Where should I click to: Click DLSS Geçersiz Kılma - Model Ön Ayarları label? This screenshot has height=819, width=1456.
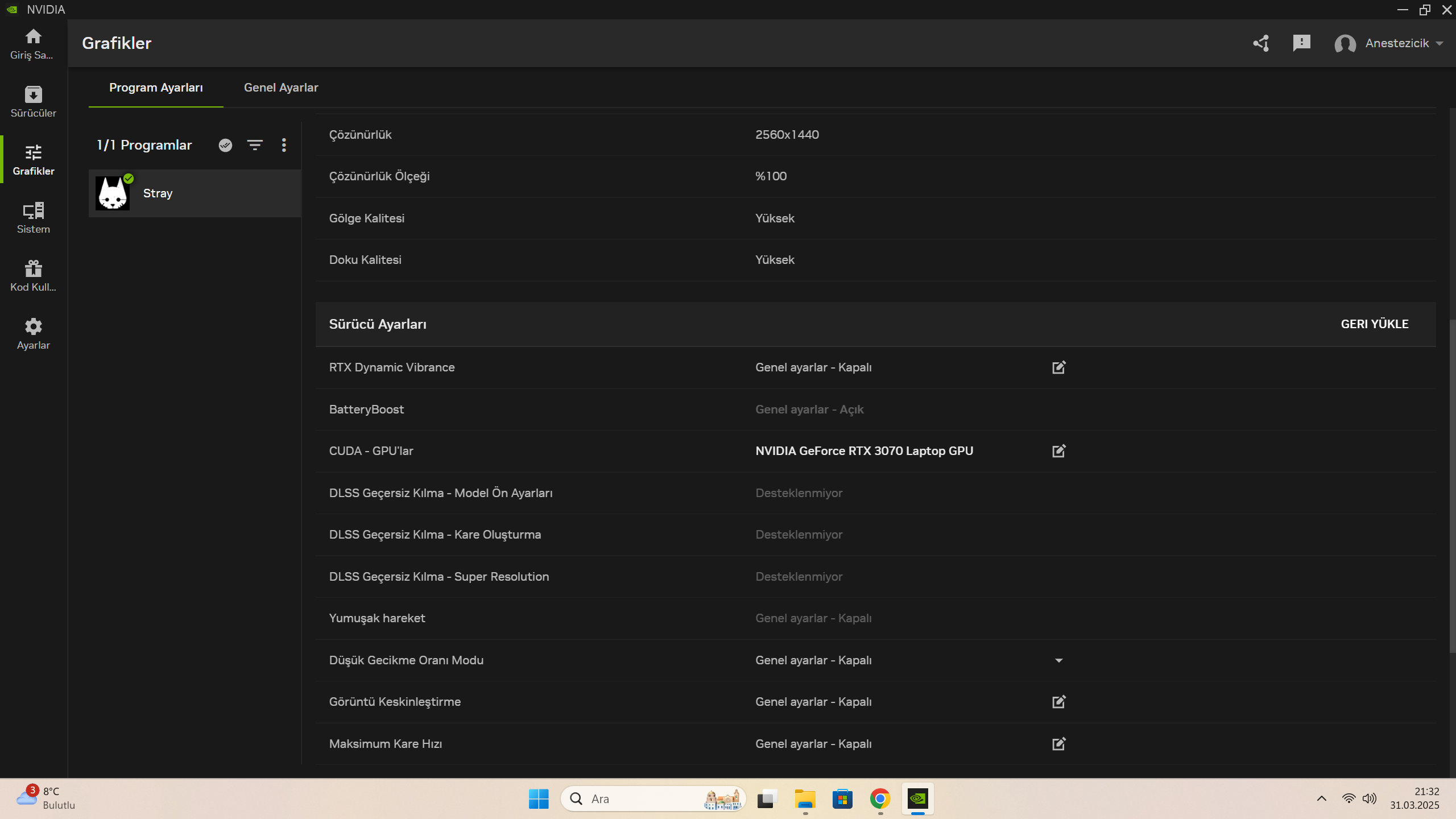(441, 493)
